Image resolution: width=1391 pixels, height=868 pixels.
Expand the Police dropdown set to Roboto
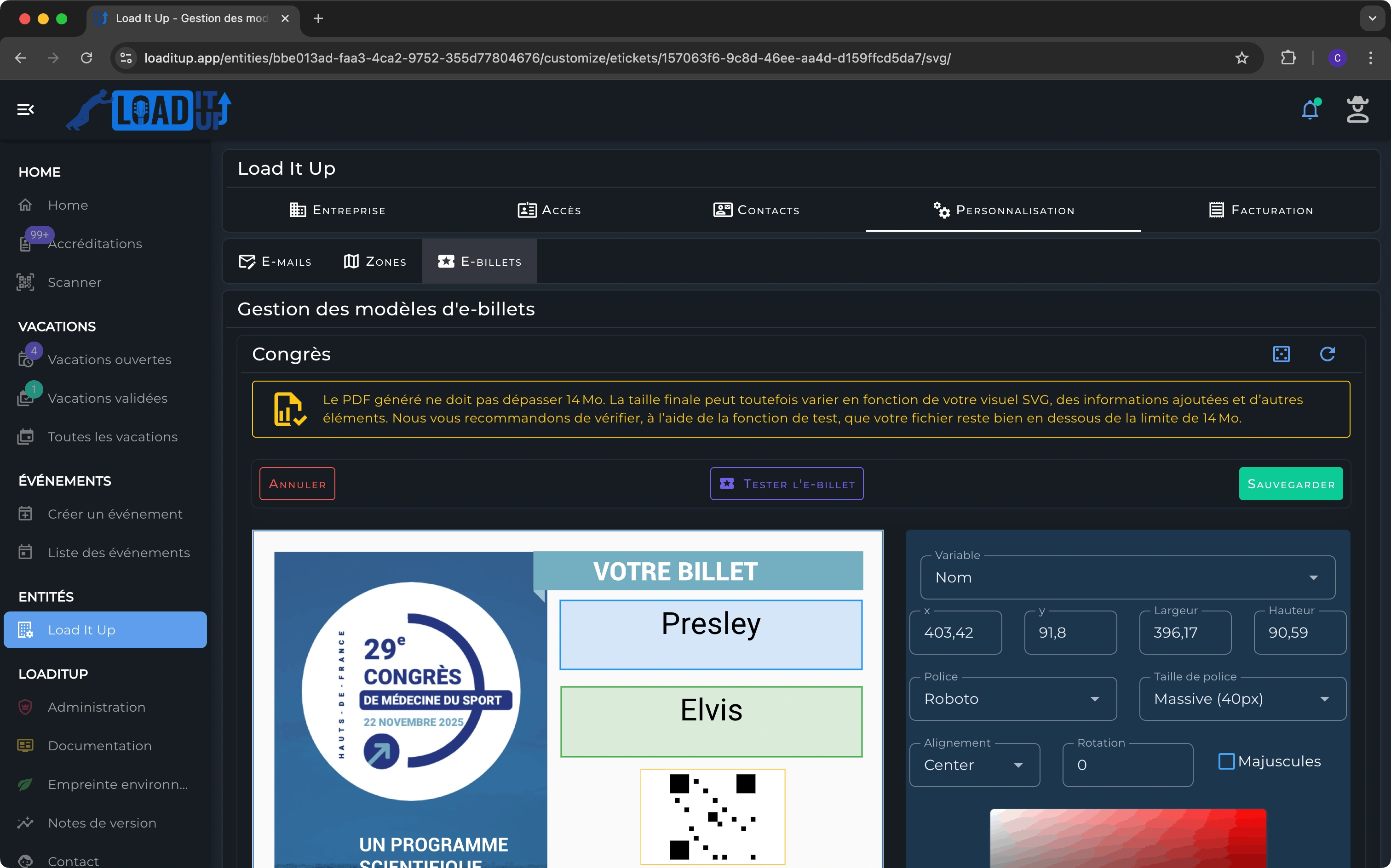click(1012, 699)
